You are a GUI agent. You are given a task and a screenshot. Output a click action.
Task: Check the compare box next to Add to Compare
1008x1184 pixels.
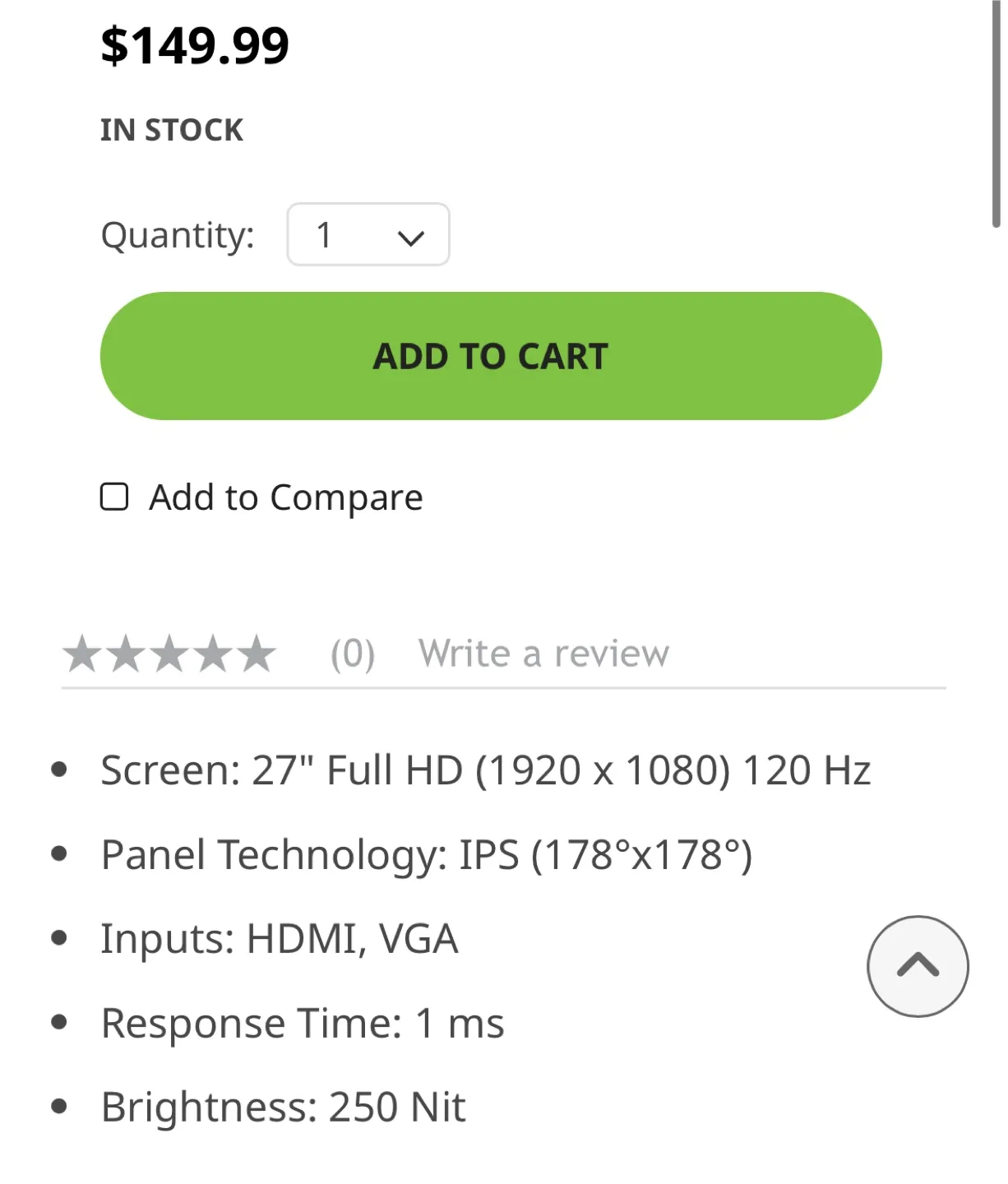coord(114,496)
